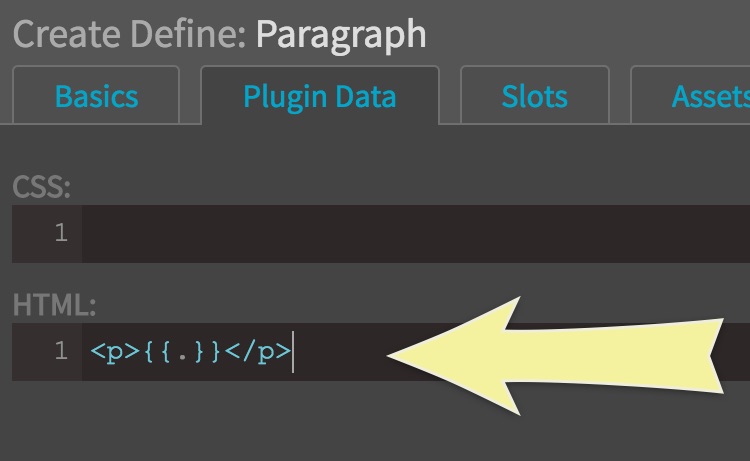
Task: Click inside the empty CSS code editor
Action: coord(400,234)
